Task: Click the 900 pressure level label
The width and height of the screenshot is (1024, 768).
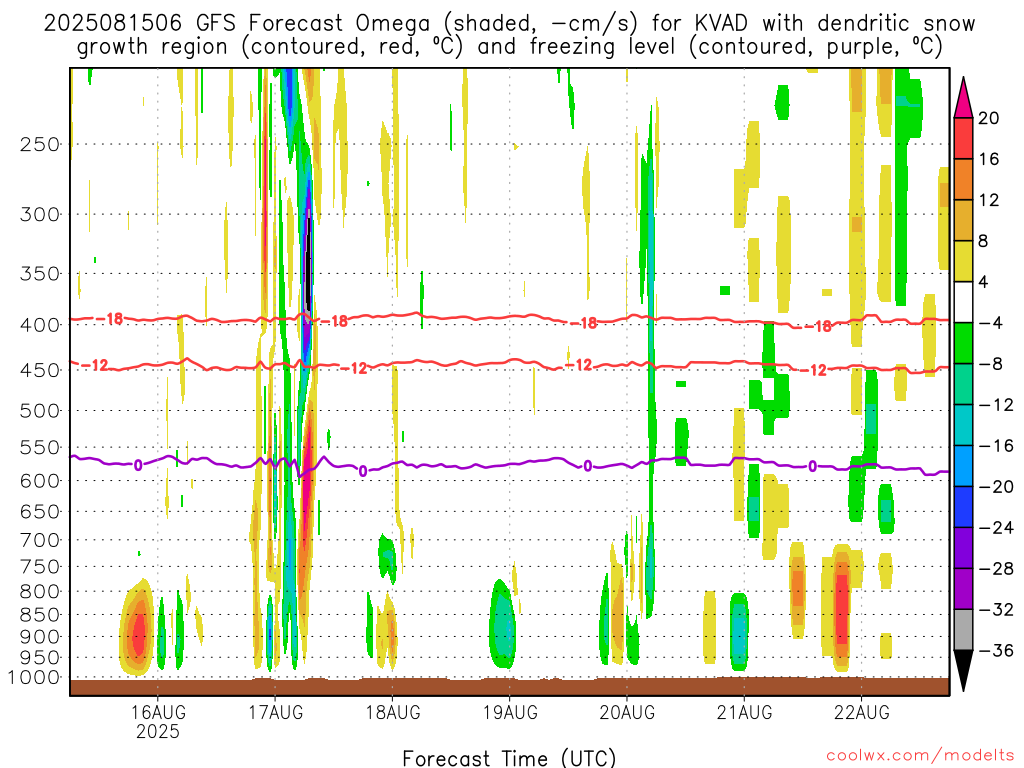Action: pos(40,637)
